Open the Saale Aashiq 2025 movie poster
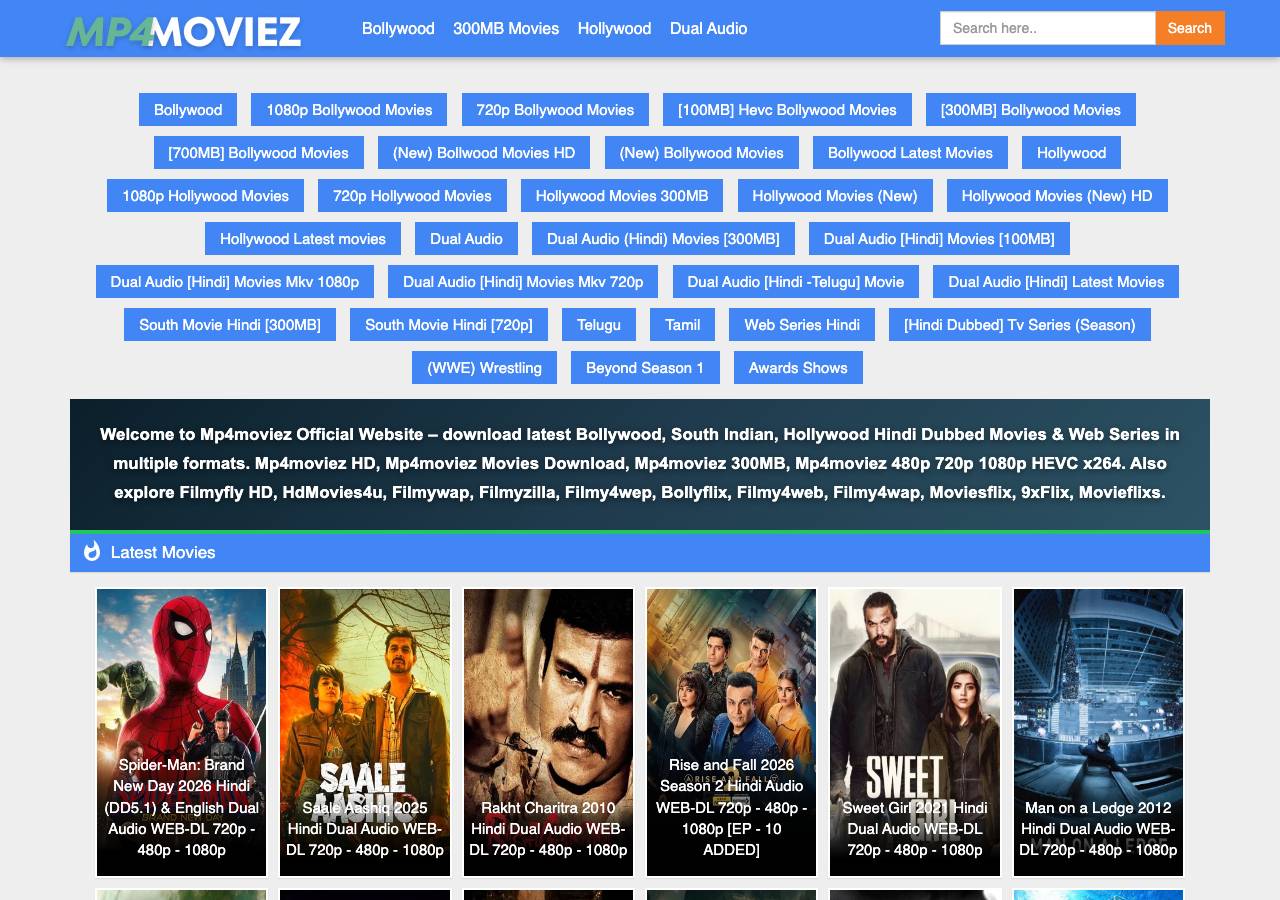Viewport: 1280px width, 900px height. coord(365,732)
